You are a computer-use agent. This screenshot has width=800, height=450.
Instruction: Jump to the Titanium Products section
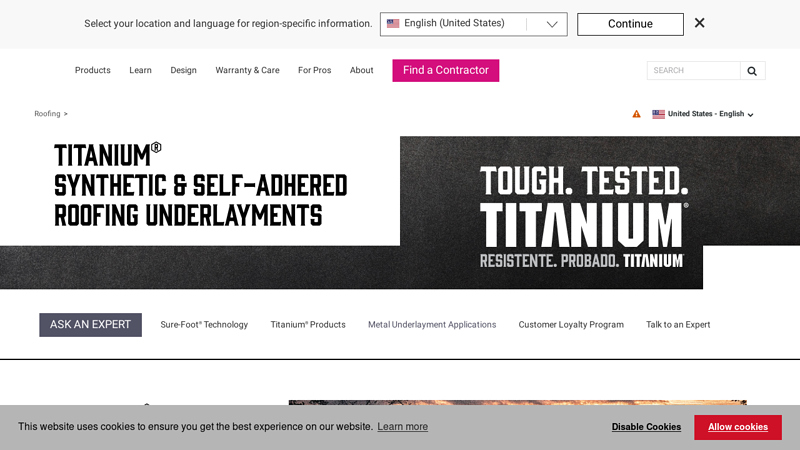tap(308, 324)
